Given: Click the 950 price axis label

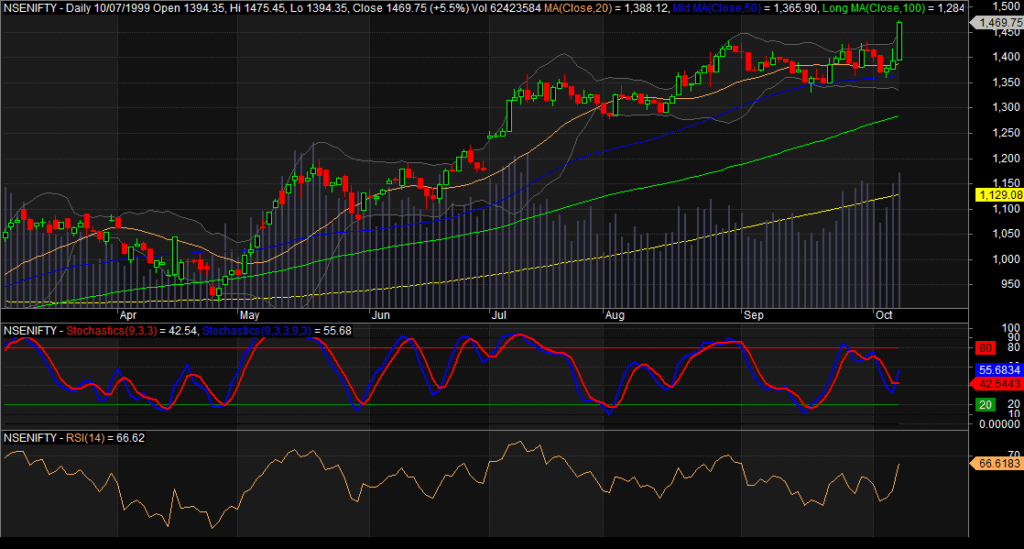Looking at the screenshot, I should coord(1010,285).
